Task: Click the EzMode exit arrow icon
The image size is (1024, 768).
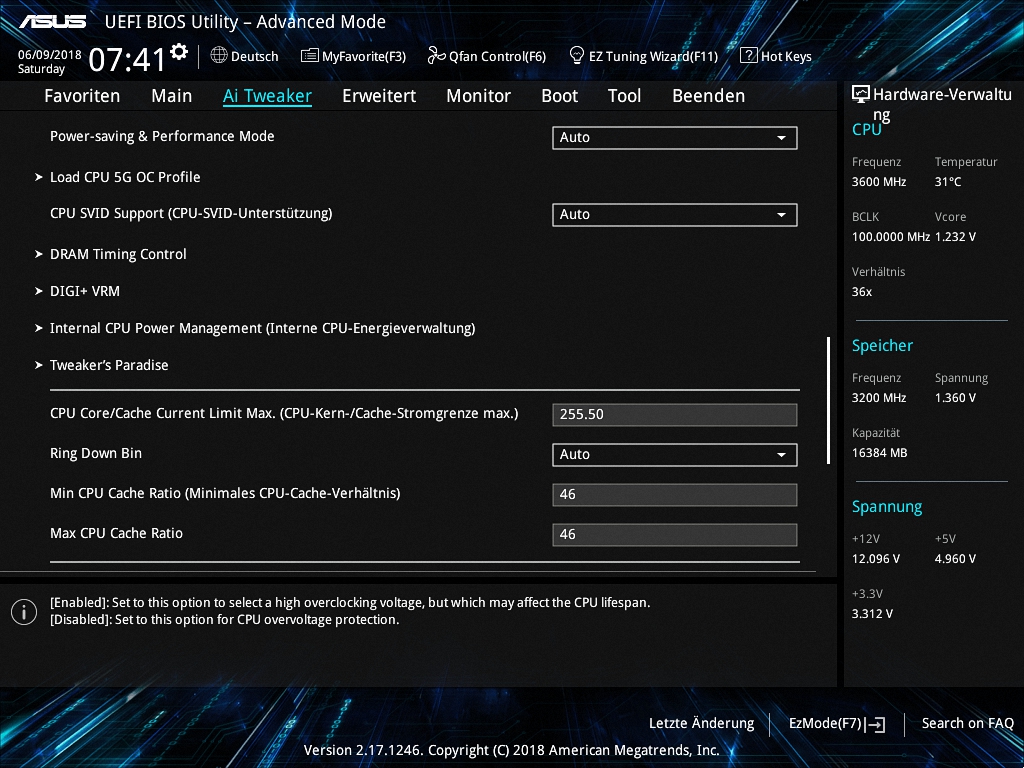Action: pyautogui.click(x=875, y=724)
